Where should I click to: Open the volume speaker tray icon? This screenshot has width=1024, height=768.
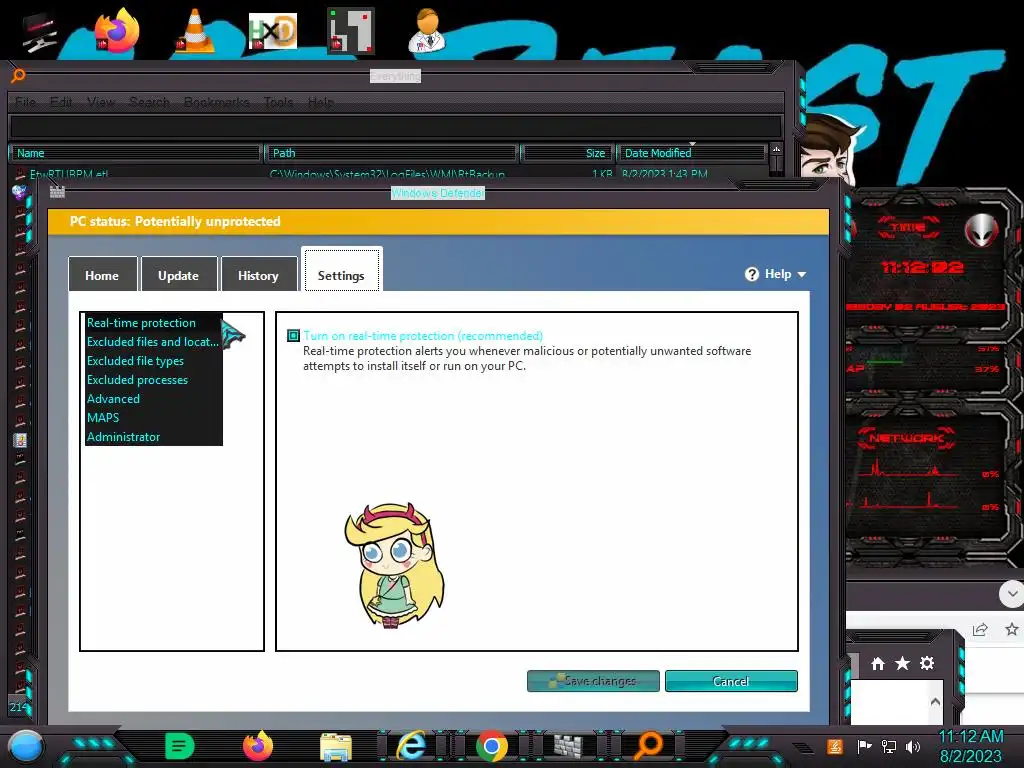coord(913,746)
